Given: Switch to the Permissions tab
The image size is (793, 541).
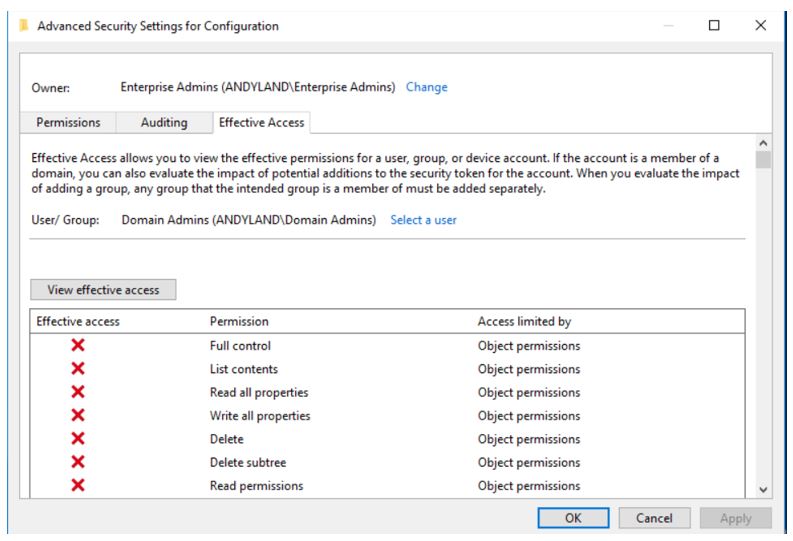Looking at the screenshot, I should click(68, 122).
